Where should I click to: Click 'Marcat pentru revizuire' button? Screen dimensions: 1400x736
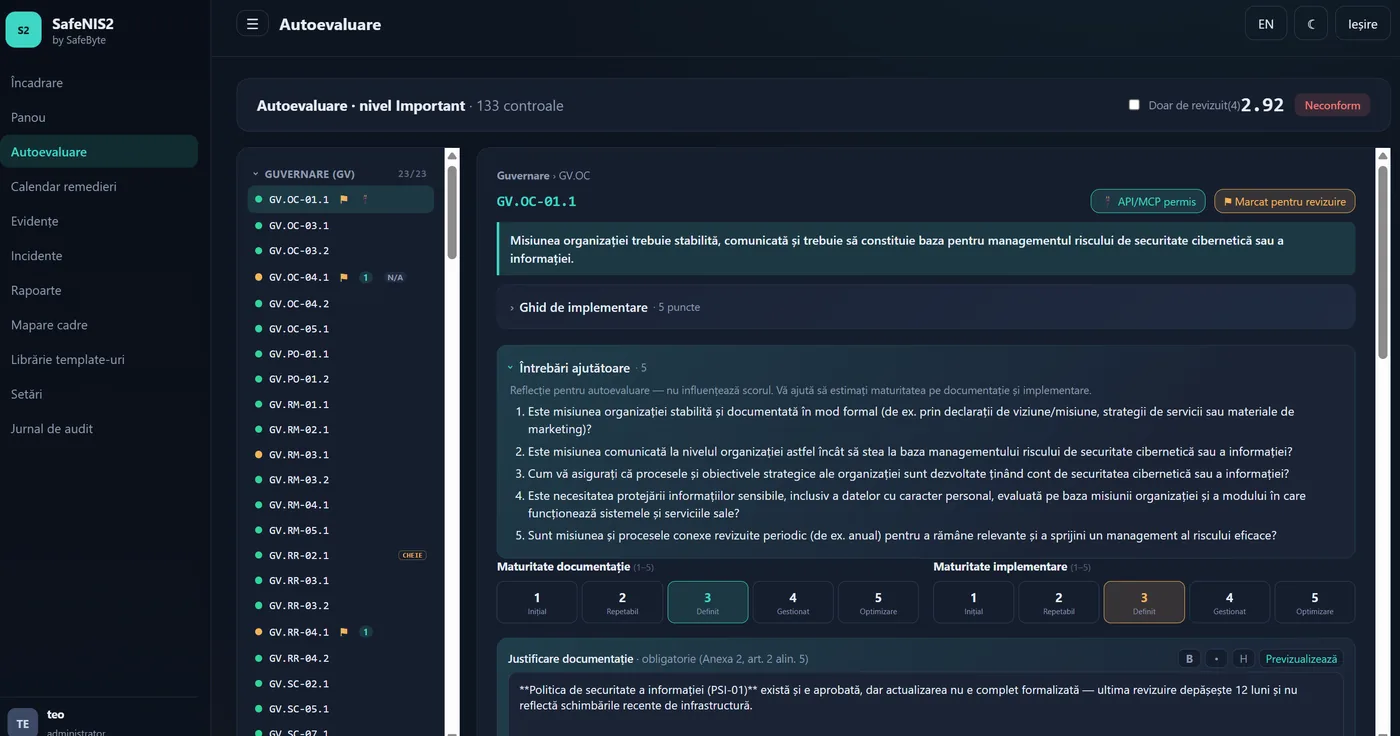click(x=1285, y=201)
